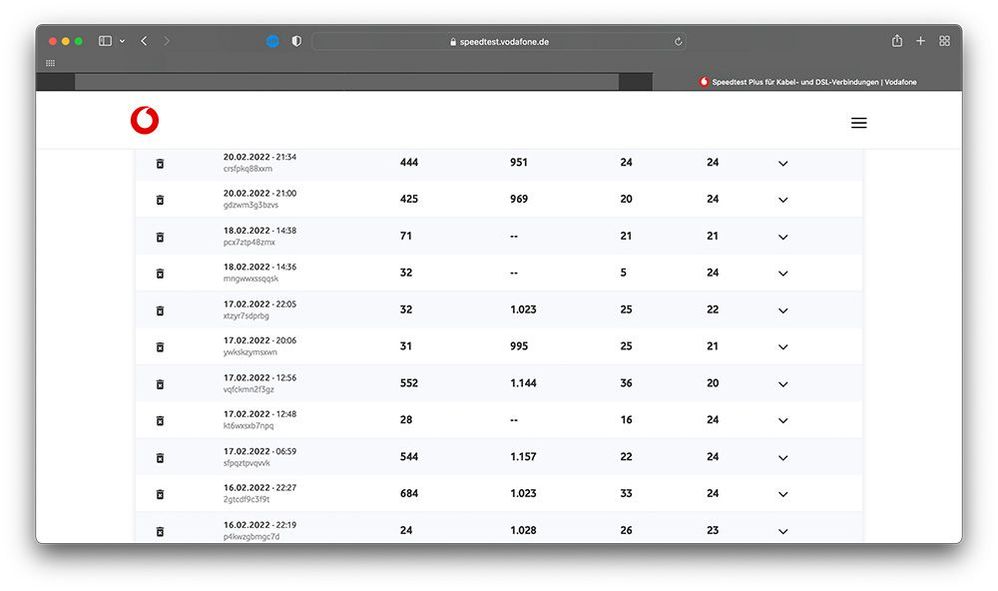Delete the 20.02.2022 21:34 test entry
998x591 pixels.
pyautogui.click(x=160, y=163)
